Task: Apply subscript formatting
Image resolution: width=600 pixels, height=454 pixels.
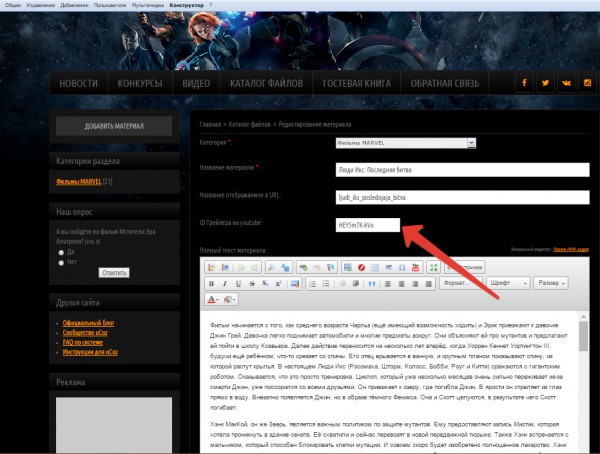Action: tap(265, 284)
